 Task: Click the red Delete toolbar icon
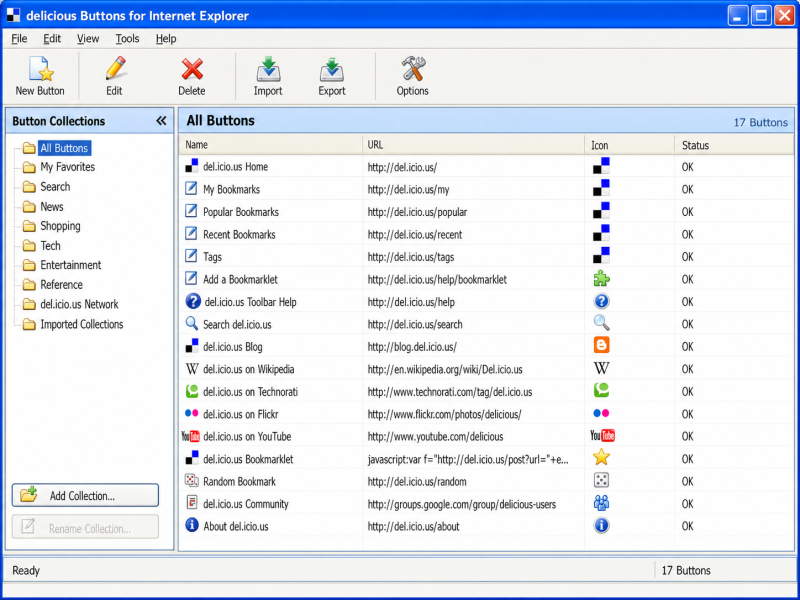tap(192, 69)
